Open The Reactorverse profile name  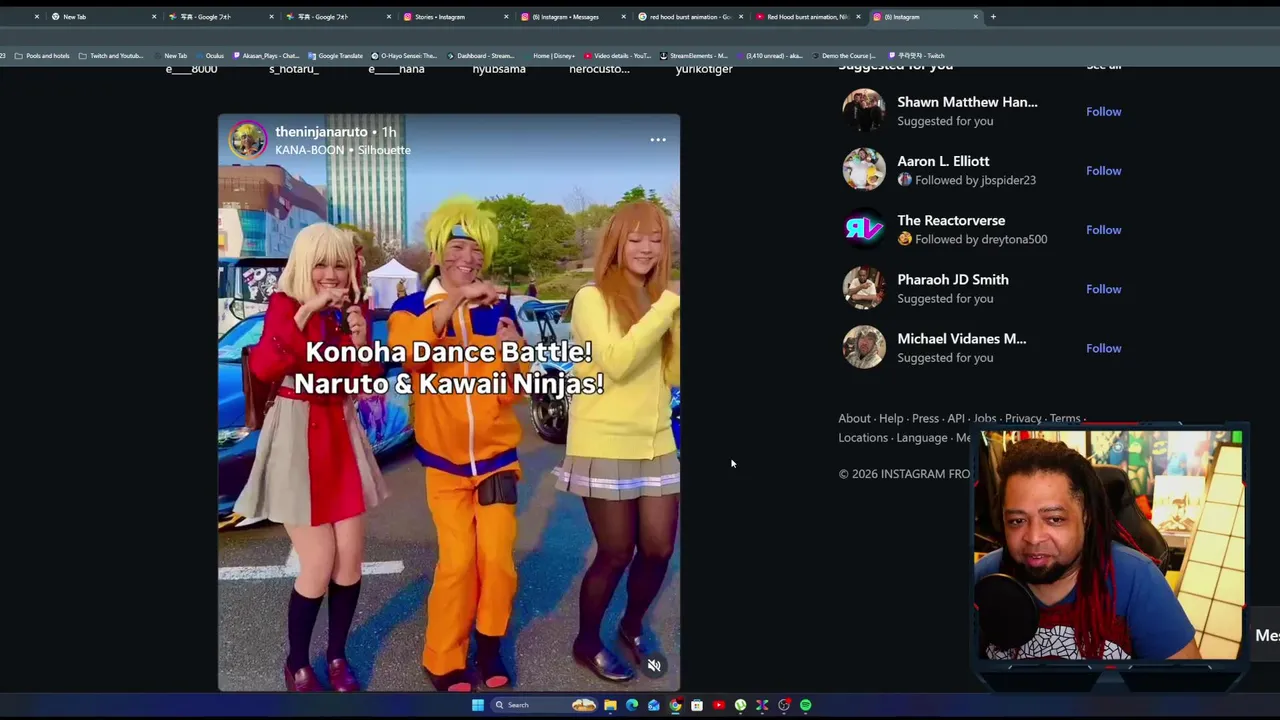(951, 220)
